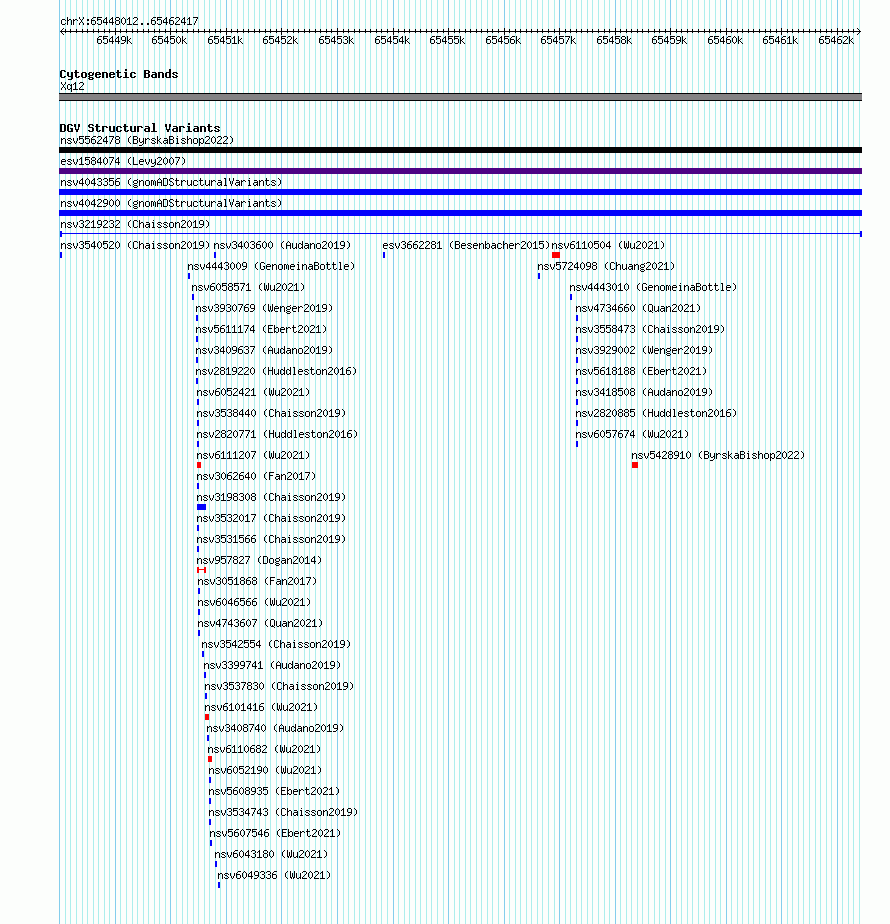
Task: Open esv3662281 (Besenbacher2015) variant
Action: 466,245
